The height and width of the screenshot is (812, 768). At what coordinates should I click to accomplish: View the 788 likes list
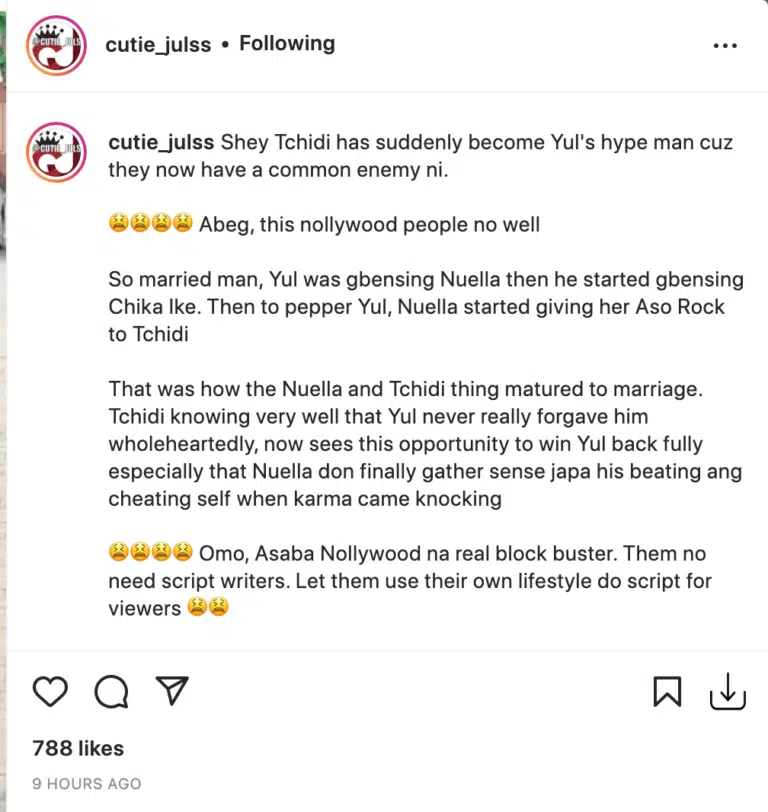[78, 748]
